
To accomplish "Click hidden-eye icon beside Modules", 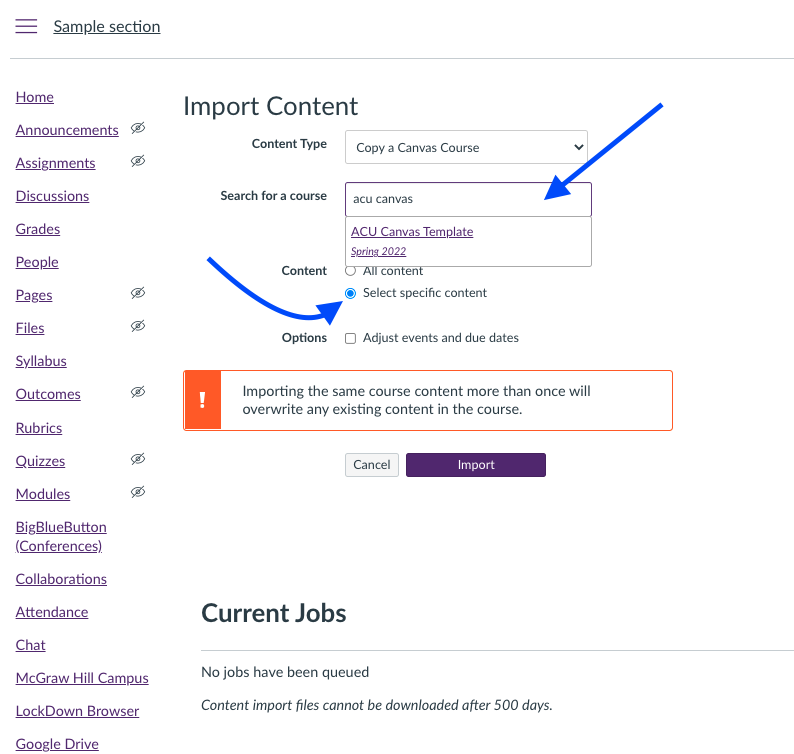I will tap(138, 493).
